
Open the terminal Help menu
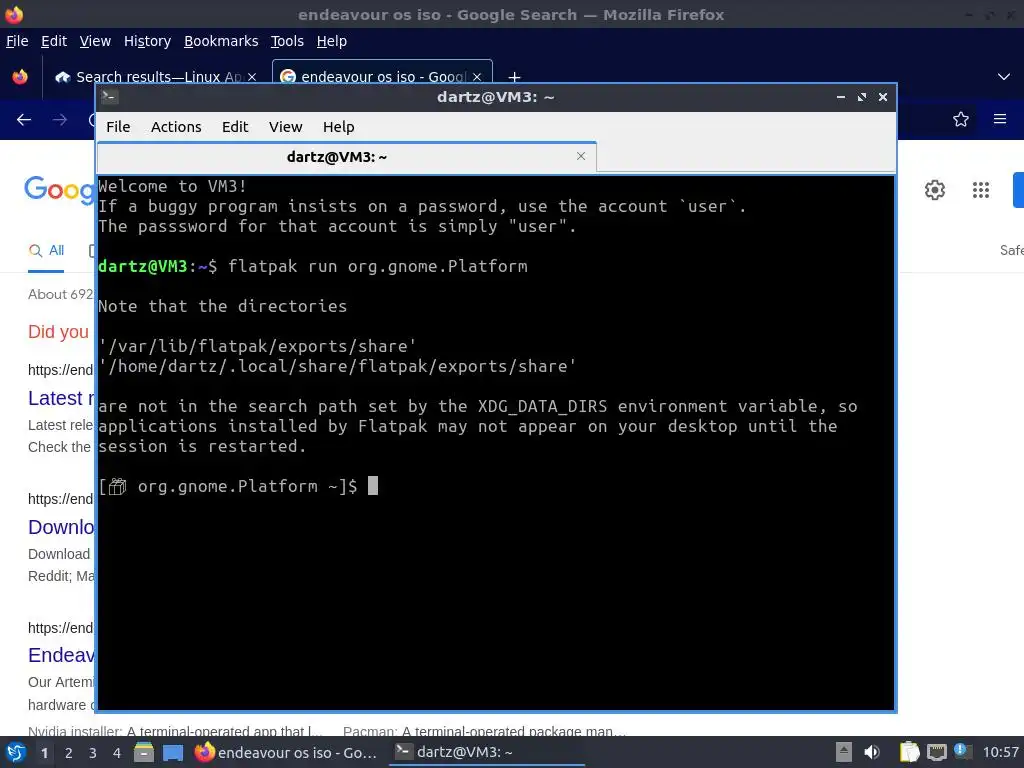[x=338, y=127]
